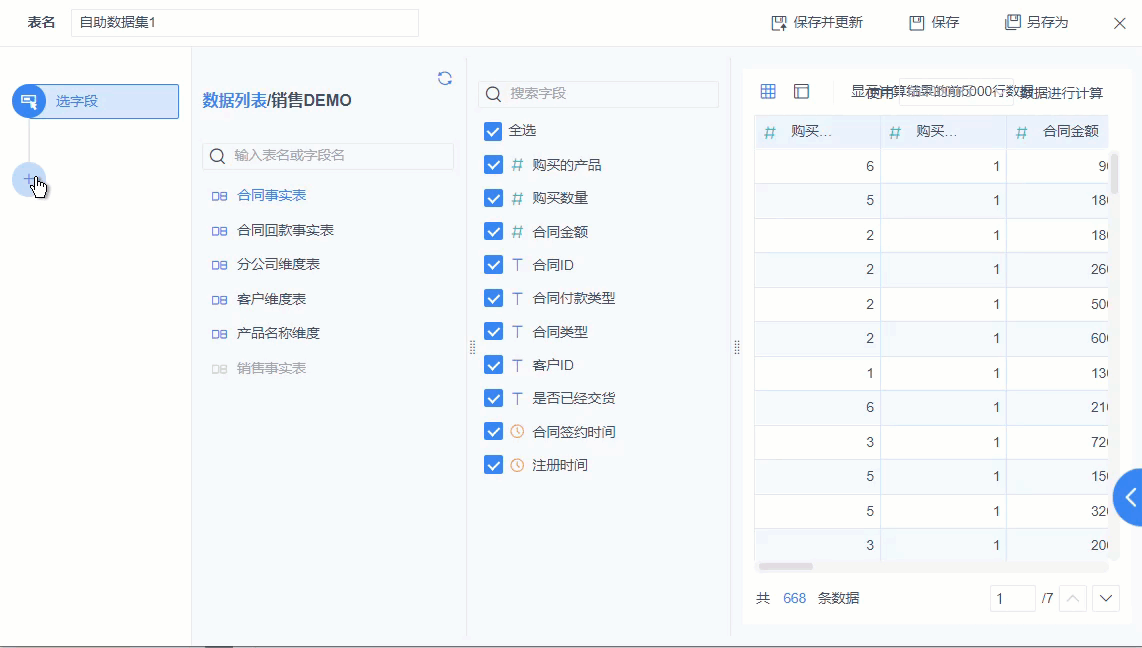1142x648 pixels.
Task: Click date type icon beside 注册时间
Action: tap(517, 465)
